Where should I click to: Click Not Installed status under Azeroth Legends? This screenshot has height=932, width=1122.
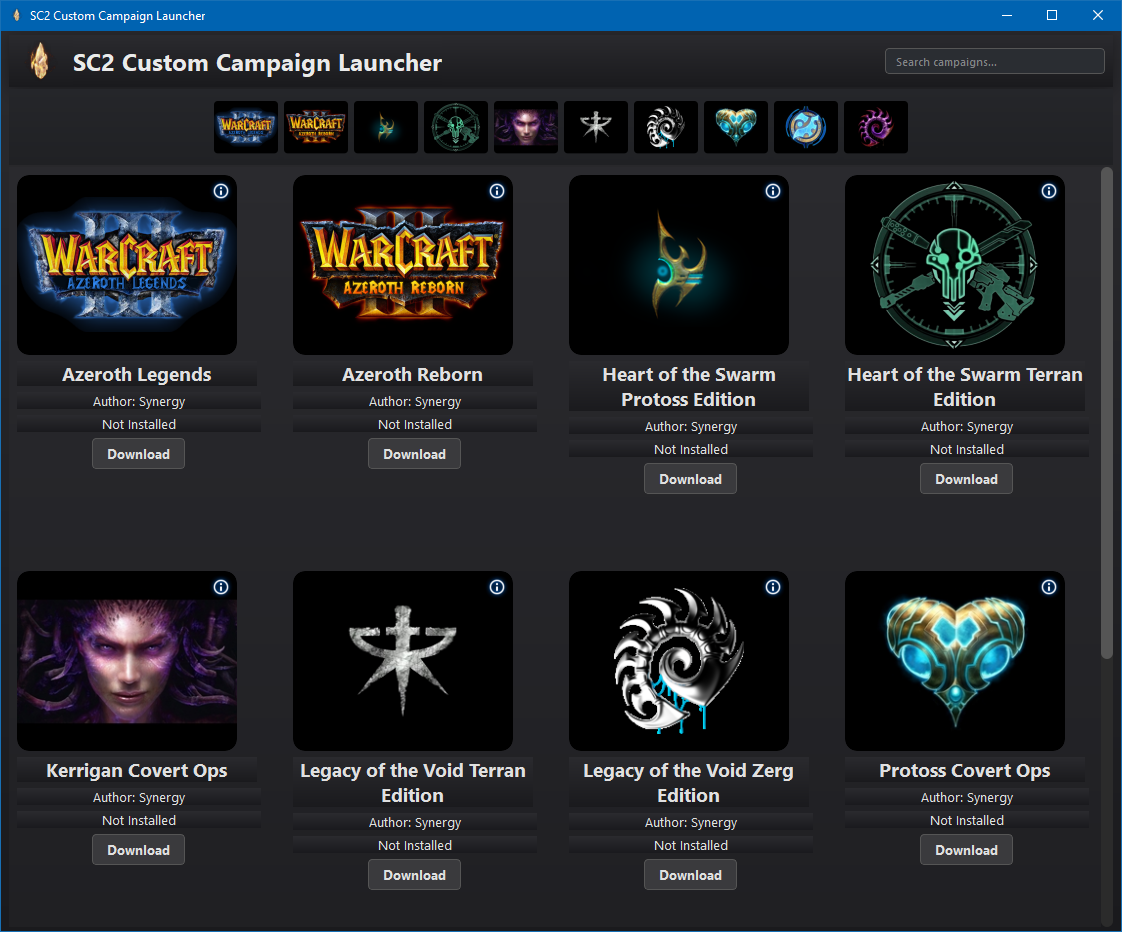coord(139,424)
